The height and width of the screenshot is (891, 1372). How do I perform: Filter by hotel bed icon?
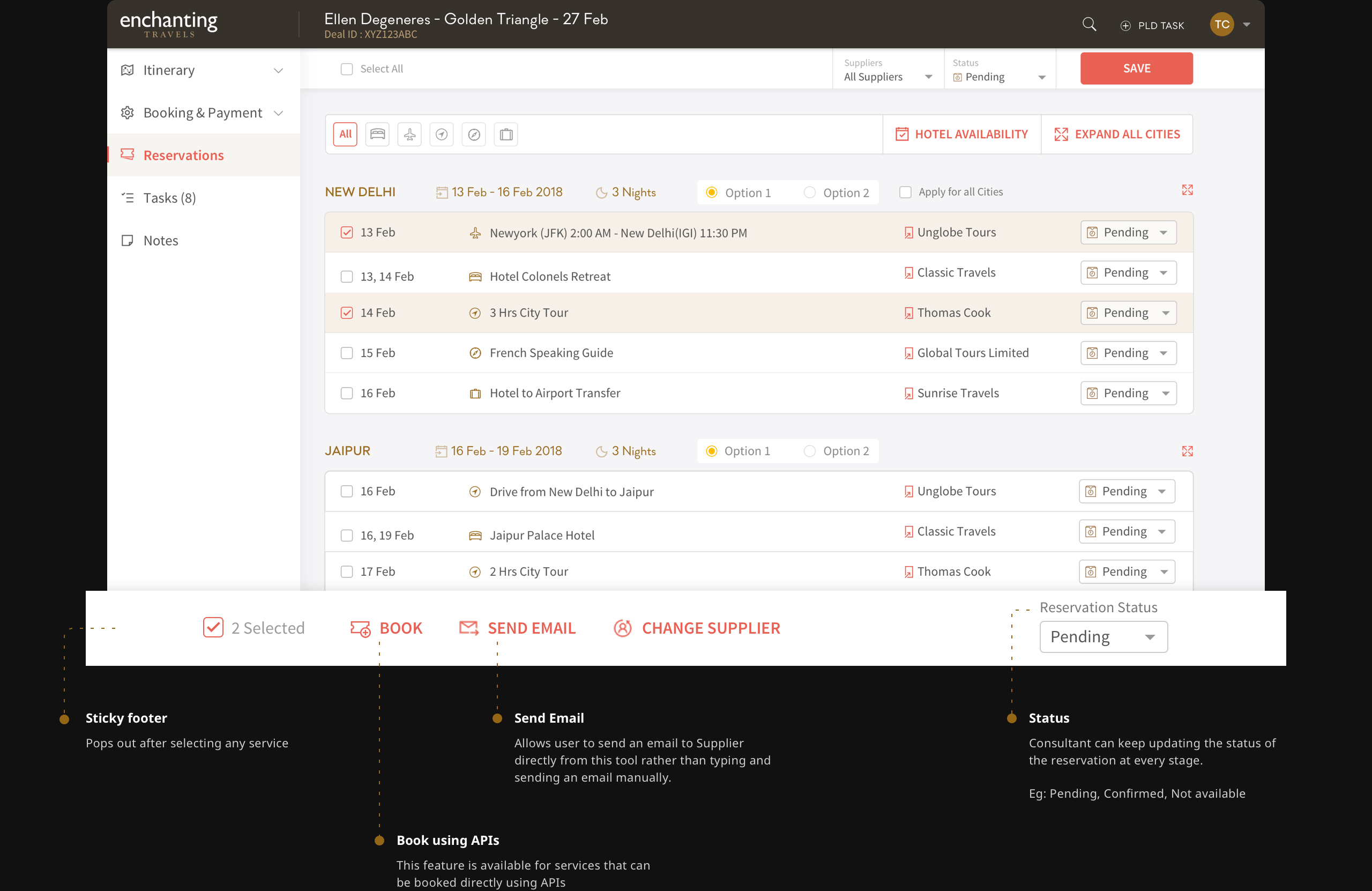click(x=377, y=135)
